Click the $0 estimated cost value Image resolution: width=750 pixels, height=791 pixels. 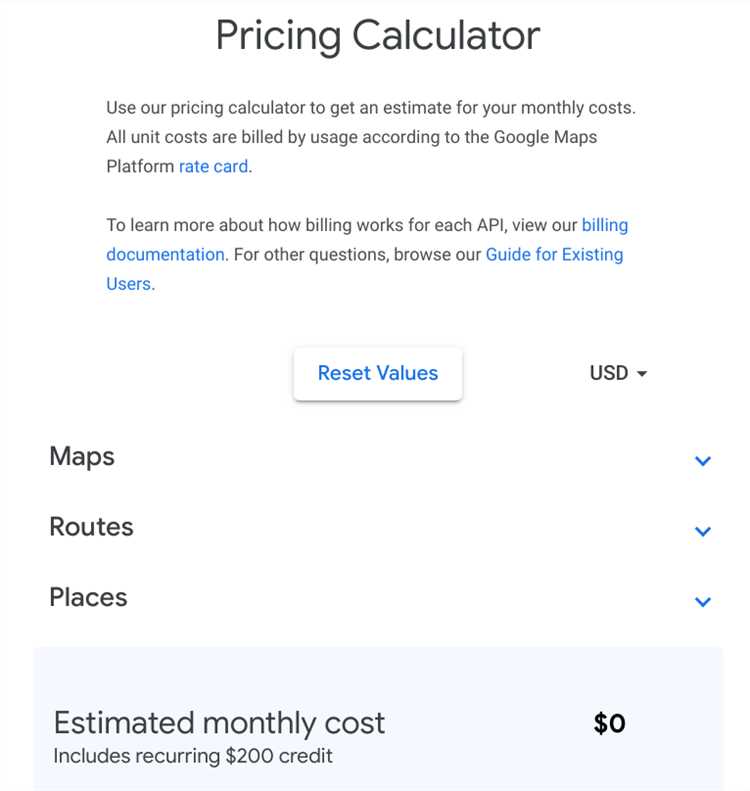pyautogui.click(x=609, y=723)
